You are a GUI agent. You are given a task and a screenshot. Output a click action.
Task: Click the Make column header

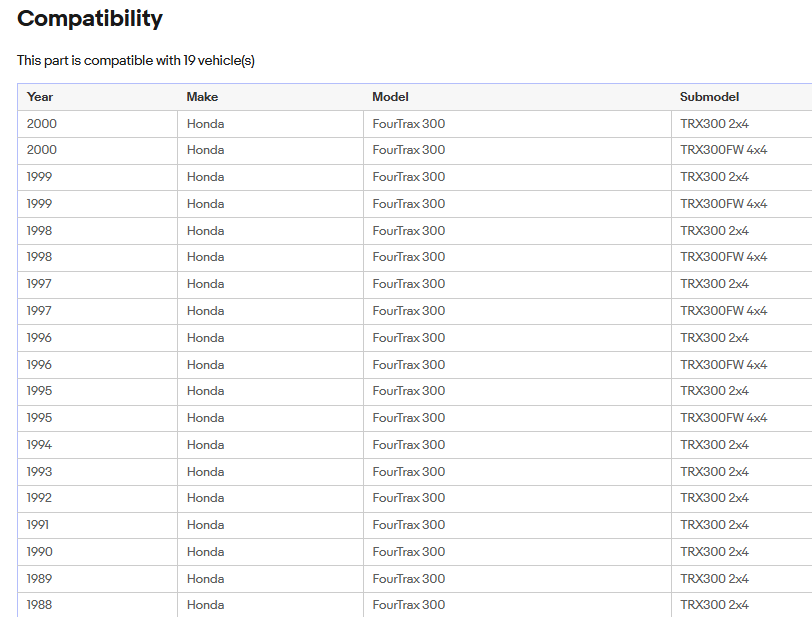click(x=202, y=97)
